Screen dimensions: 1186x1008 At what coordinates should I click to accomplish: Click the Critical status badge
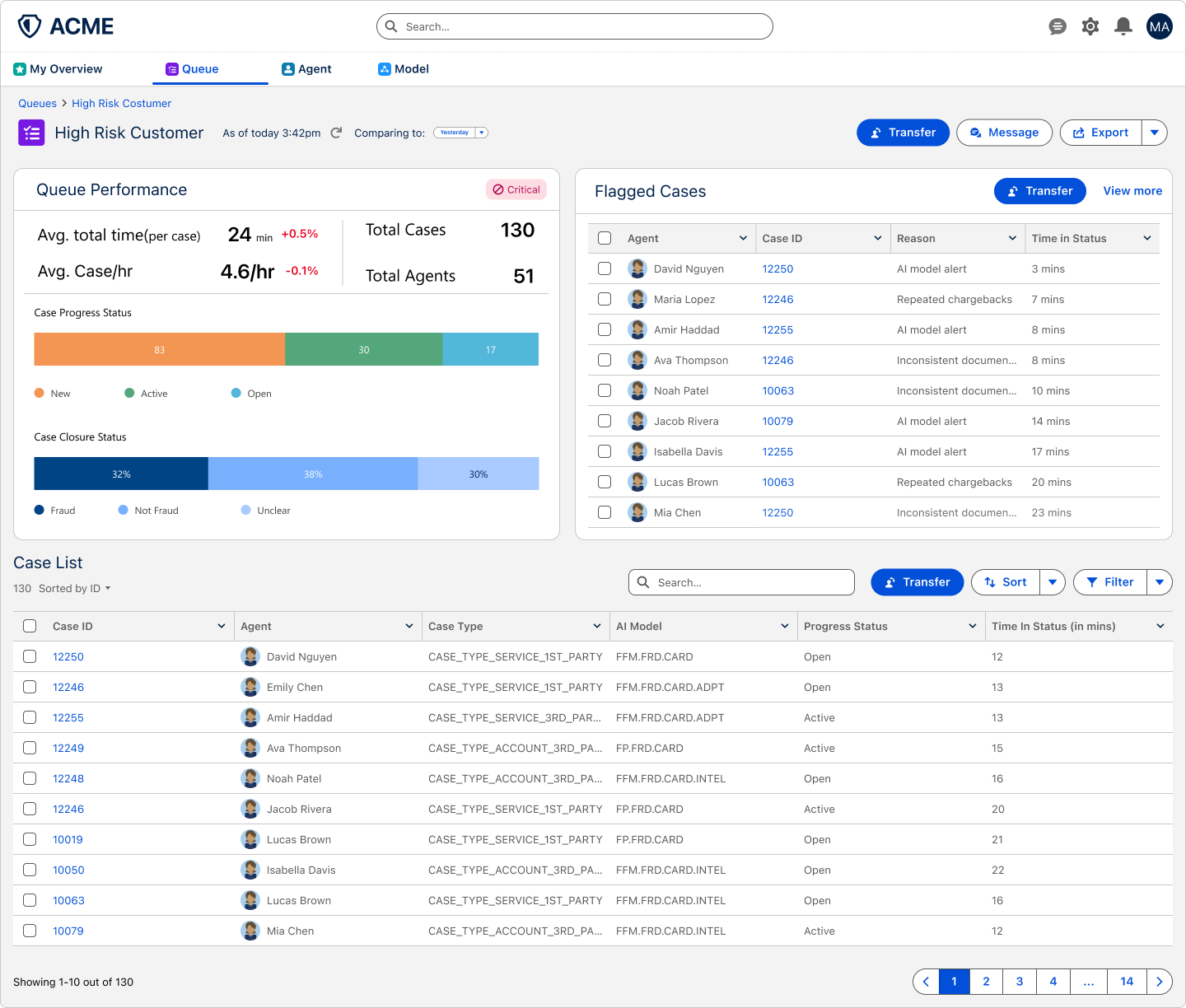[x=516, y=189]
